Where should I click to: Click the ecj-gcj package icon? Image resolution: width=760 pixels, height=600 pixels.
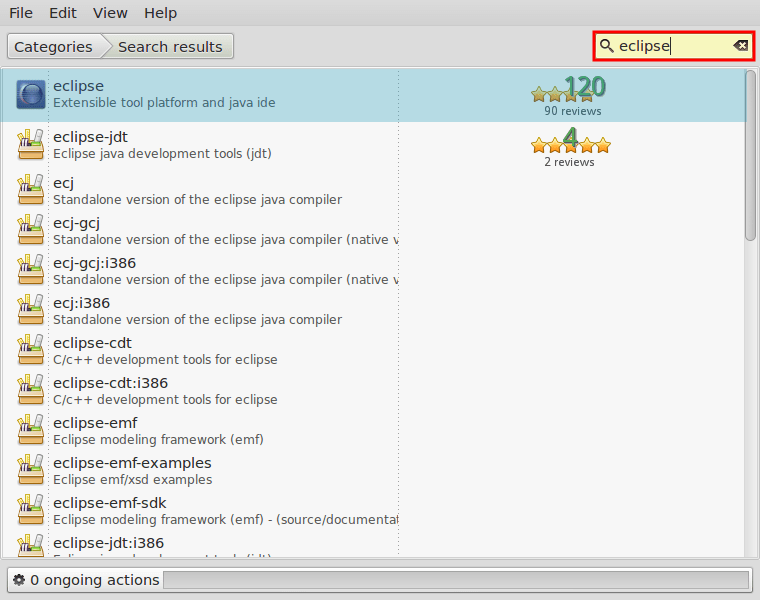[31, 230]
